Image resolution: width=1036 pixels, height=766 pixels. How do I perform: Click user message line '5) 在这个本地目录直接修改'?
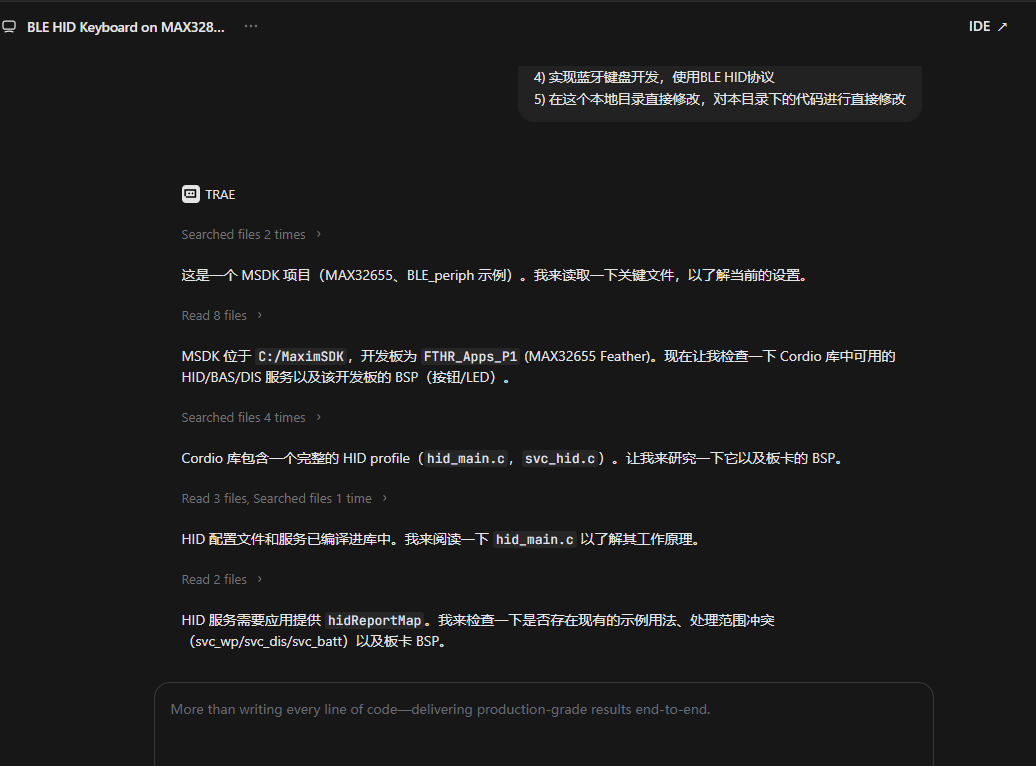click(720, 99)
